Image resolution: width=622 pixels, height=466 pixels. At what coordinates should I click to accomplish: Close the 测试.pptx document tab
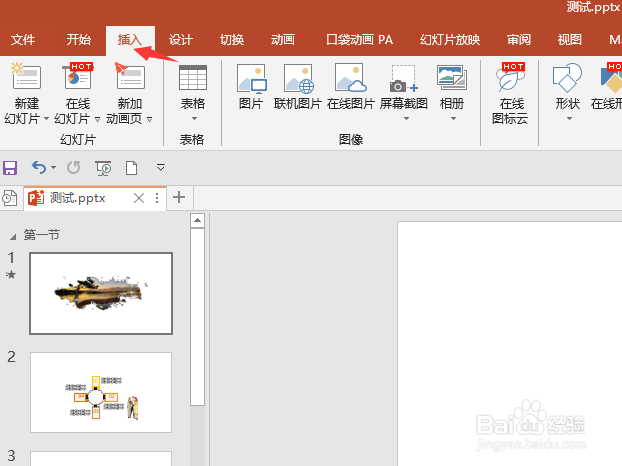point(139,198)
